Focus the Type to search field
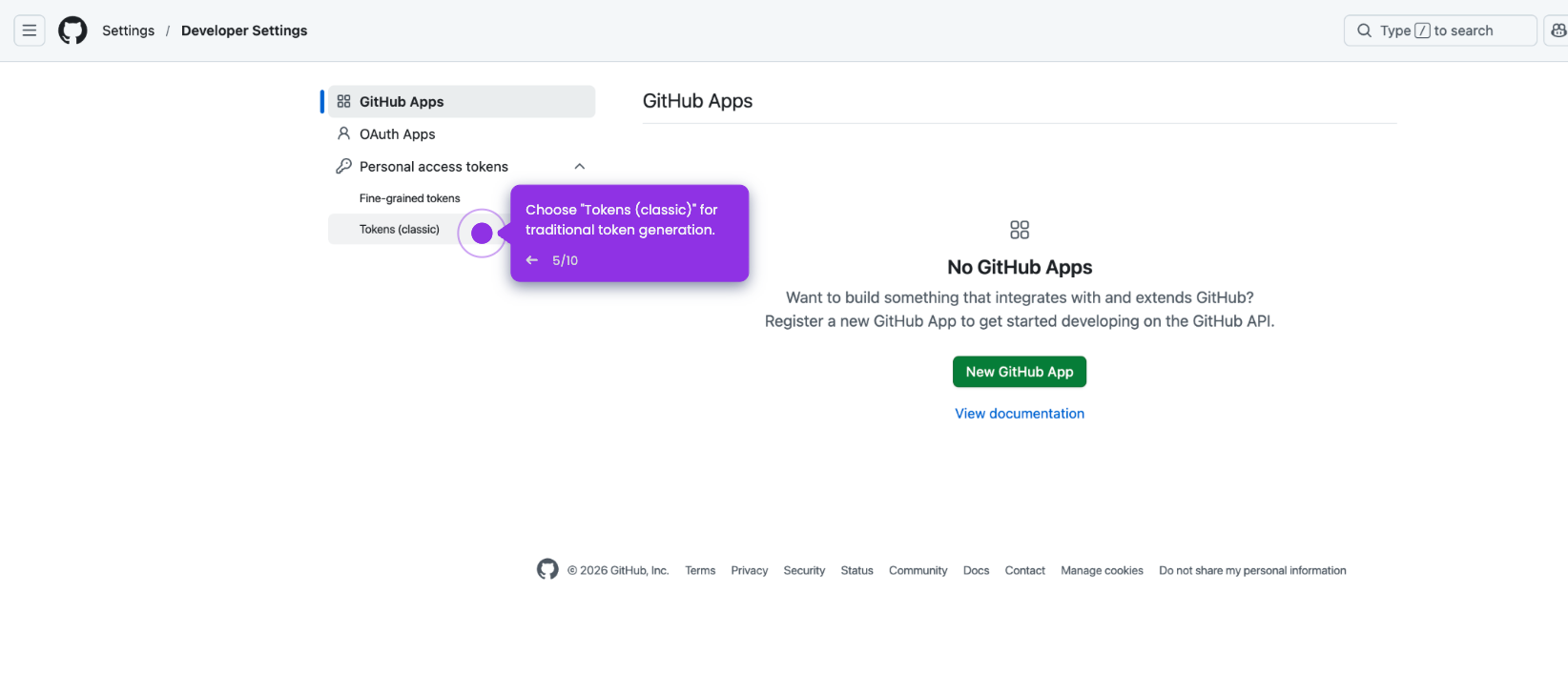The height and width of the screenshot is (694, 1568). pyautogui.click(x=1440, y=31)
